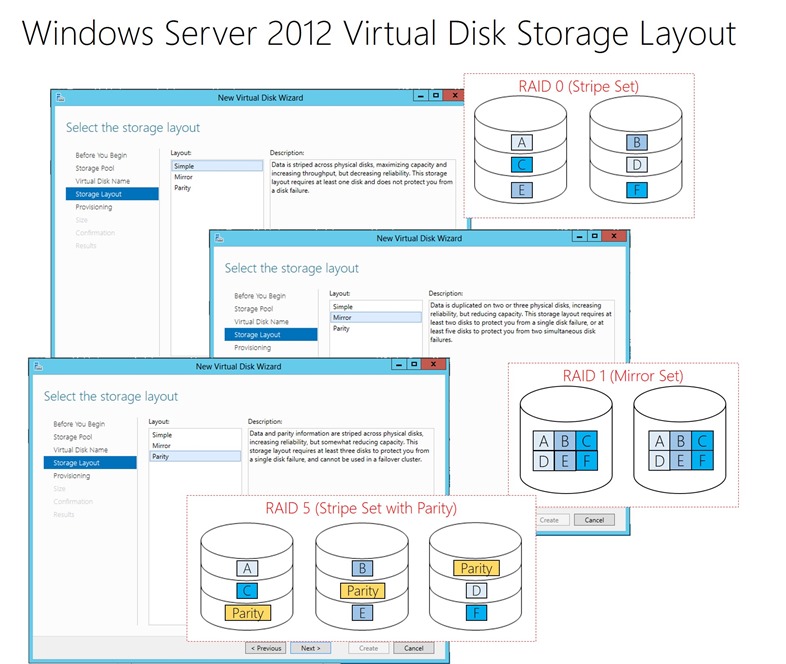The height and width of the screenshot is (664, 786).
Task: Open Virtual Disk Name step in middle wizard
Action: pyautogui.click(x=261, y=322)
